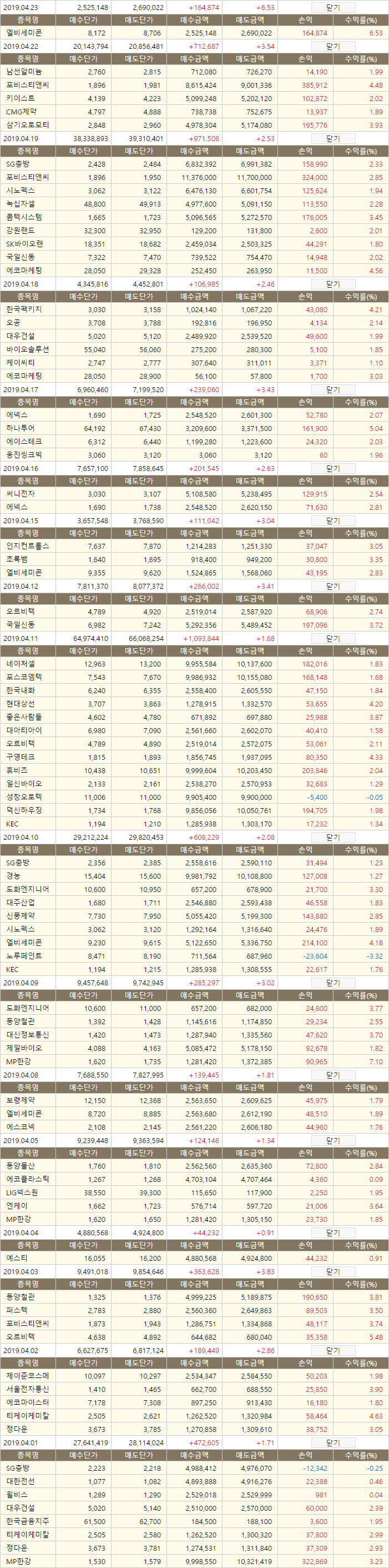Viewport: 389px width, 1568px height.
Task: Collapse the 2019.04.15 trades list
Action: point(333,521)
